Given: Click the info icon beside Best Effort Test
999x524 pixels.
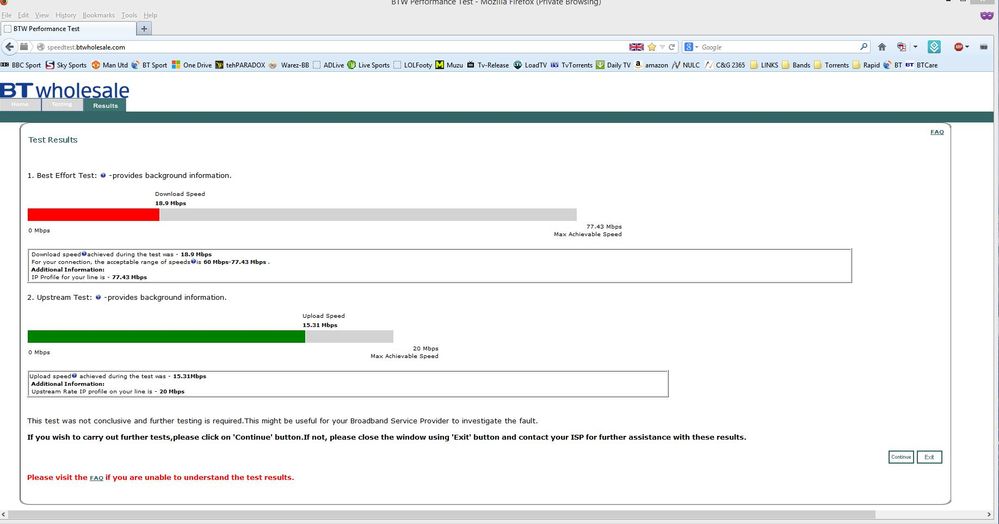Looking at the screenshot, I should [x=103, y=175].
